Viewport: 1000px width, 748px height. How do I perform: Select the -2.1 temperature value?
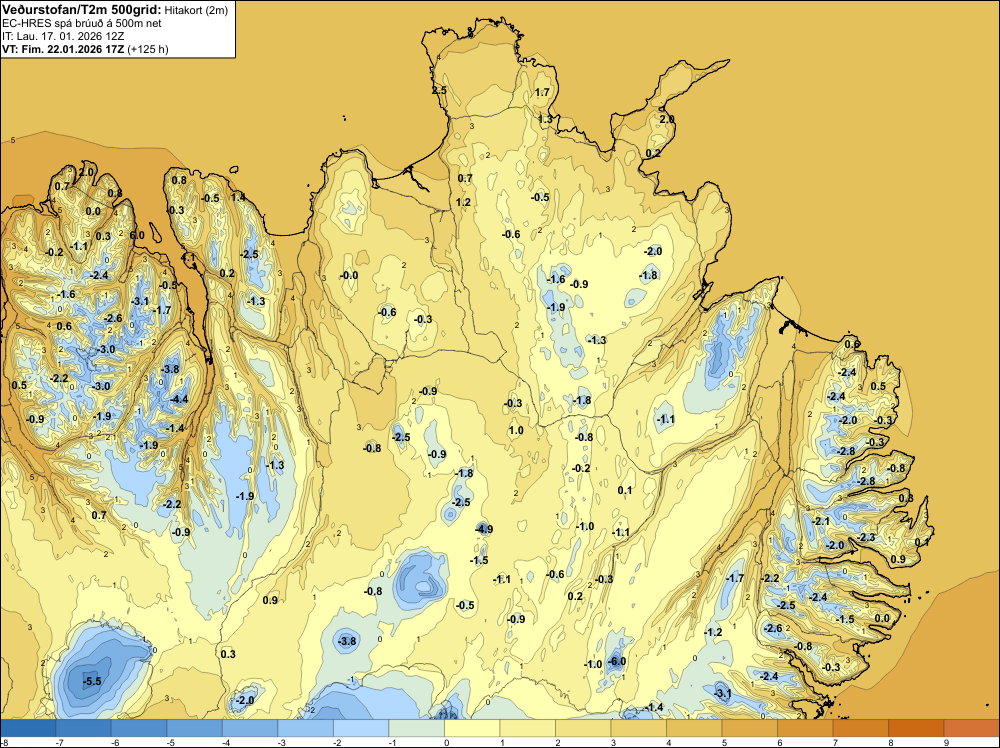pos(821,521)
